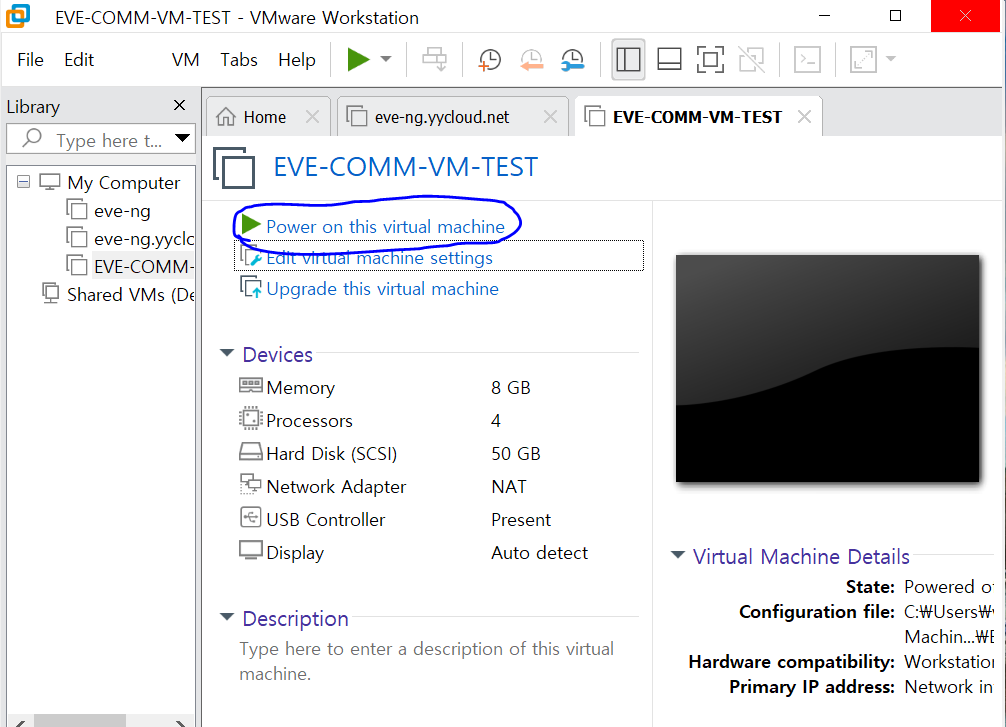Viewport: 1006px width, 727px height.
Task: Collapse the Description section
Action: pyautogui.click(x=226, y=617)
